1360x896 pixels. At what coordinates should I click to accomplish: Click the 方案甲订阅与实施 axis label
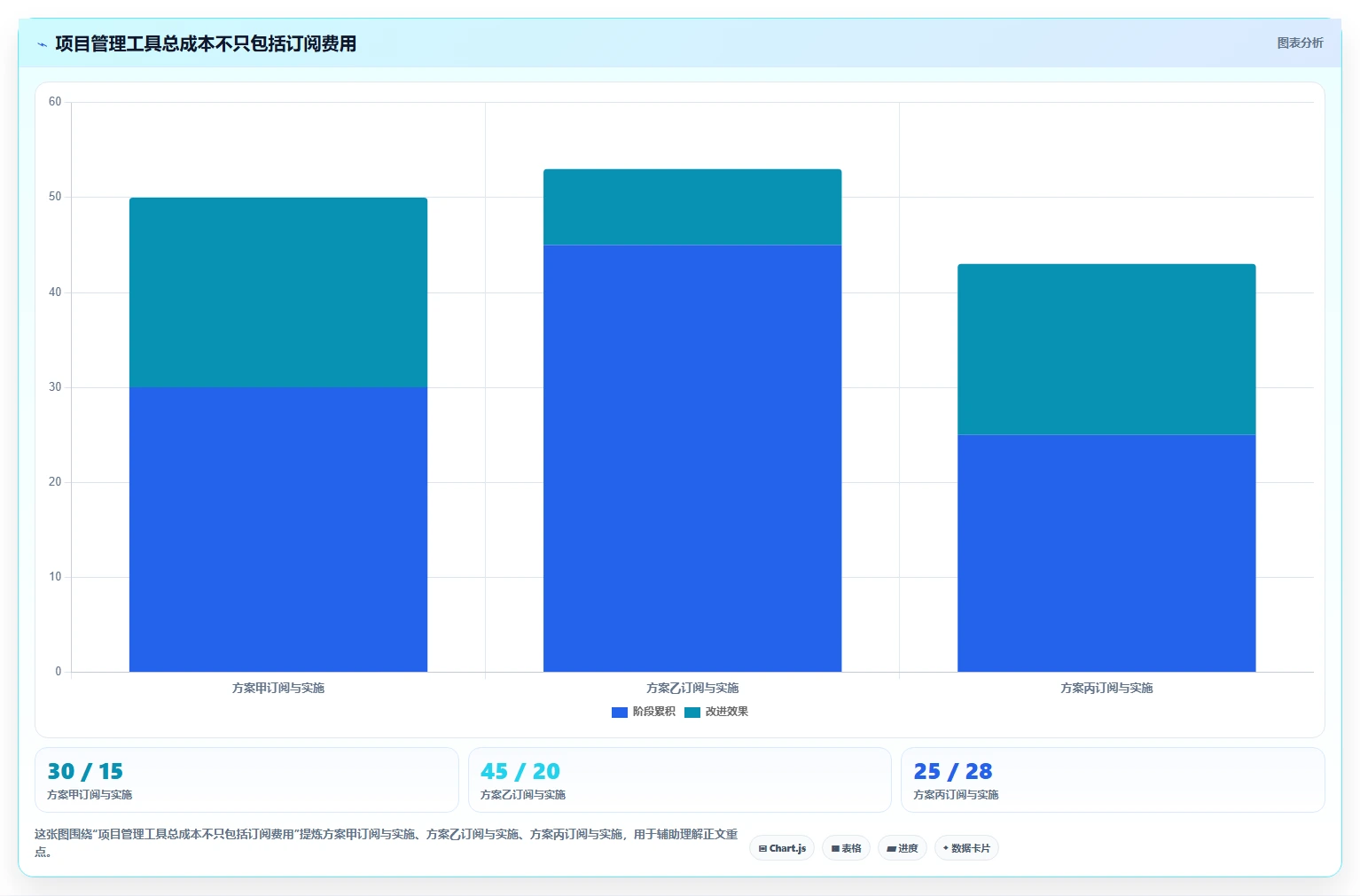tap(278, 688)
